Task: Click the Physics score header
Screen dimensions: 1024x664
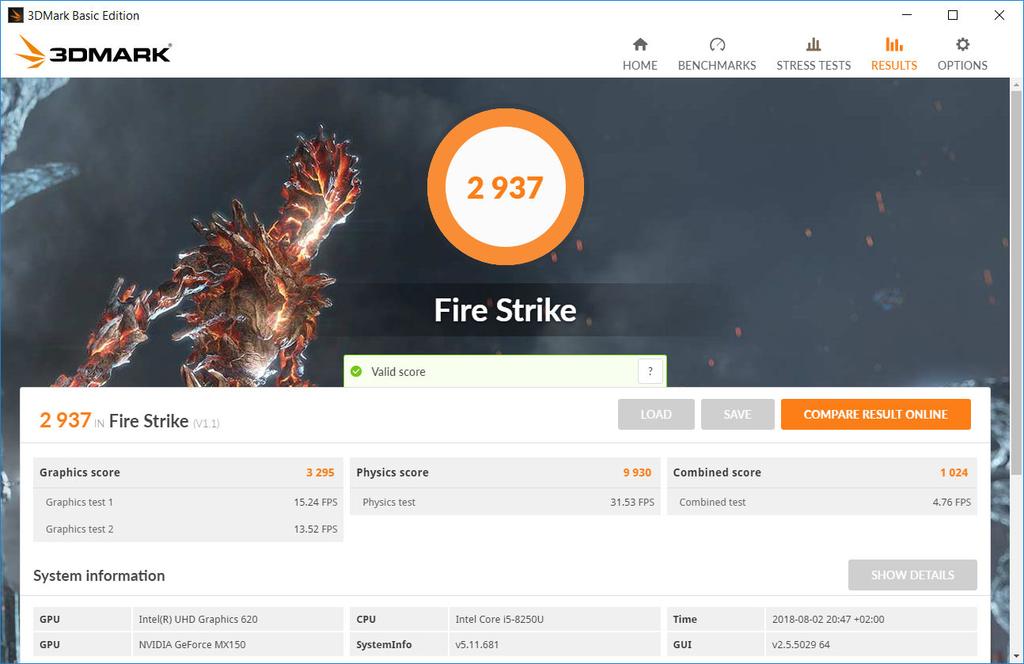Action: [x=392, y=473]
